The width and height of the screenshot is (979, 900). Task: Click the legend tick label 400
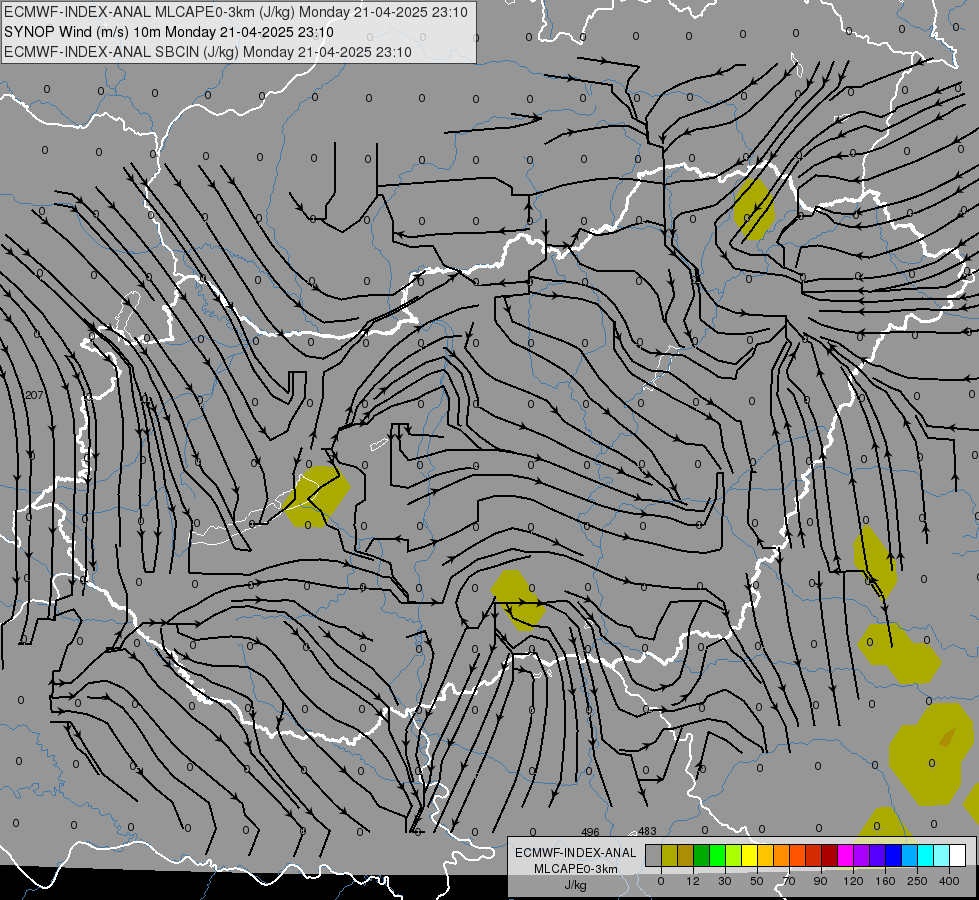(x=949, y=881)
